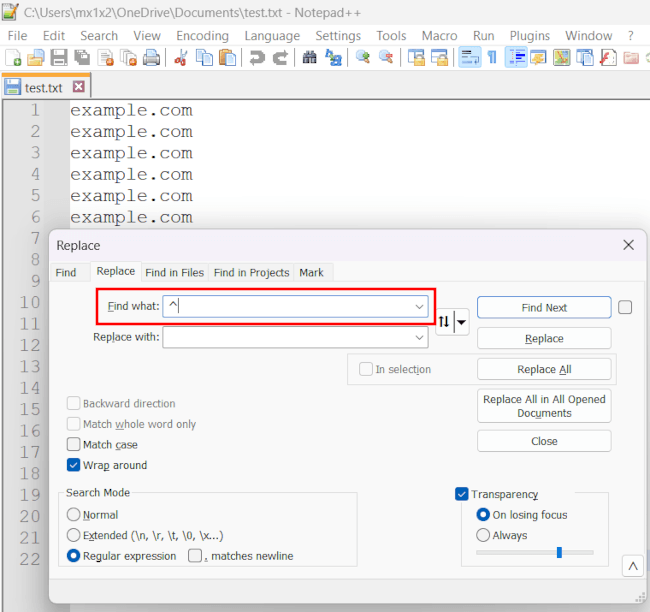
Task: Collapse the dialog with the caret button
Action: click(x=633, y=566)
